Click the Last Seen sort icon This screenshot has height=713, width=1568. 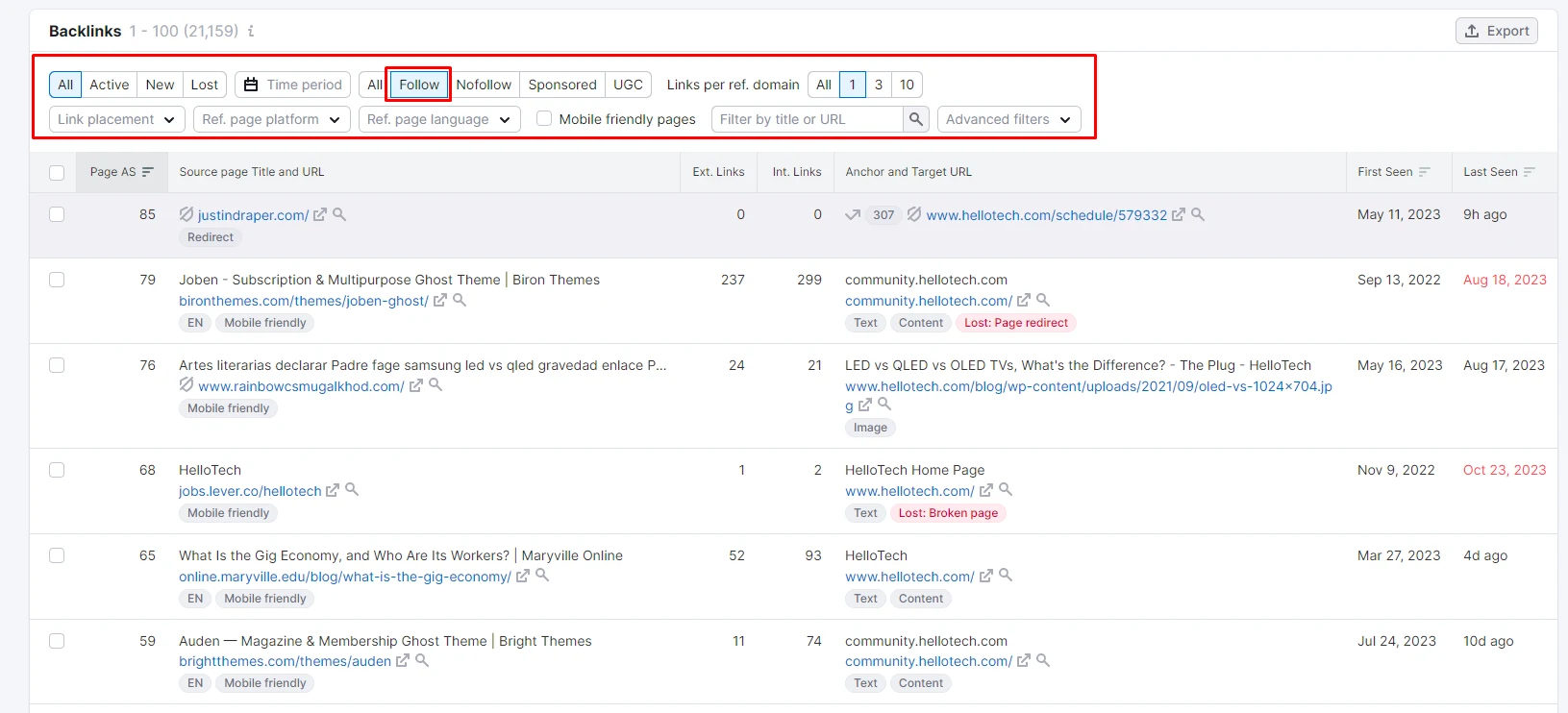[x=1530, y=172]
